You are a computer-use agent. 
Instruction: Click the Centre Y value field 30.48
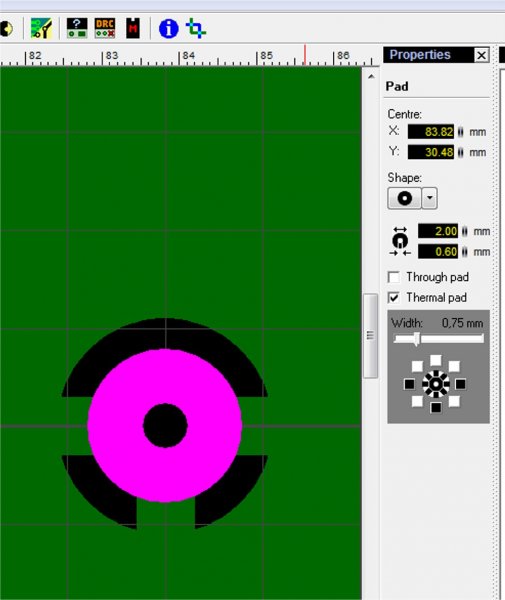click(431, 152)
